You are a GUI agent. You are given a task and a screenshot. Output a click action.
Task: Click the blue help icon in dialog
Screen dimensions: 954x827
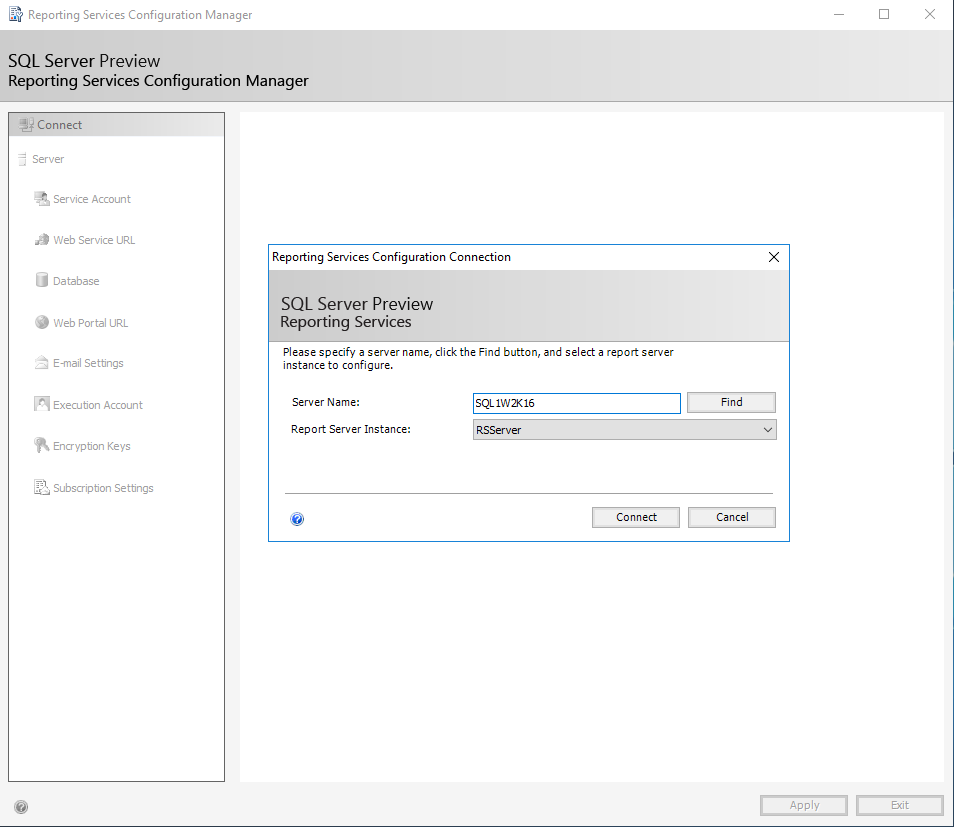coord(297,519)
